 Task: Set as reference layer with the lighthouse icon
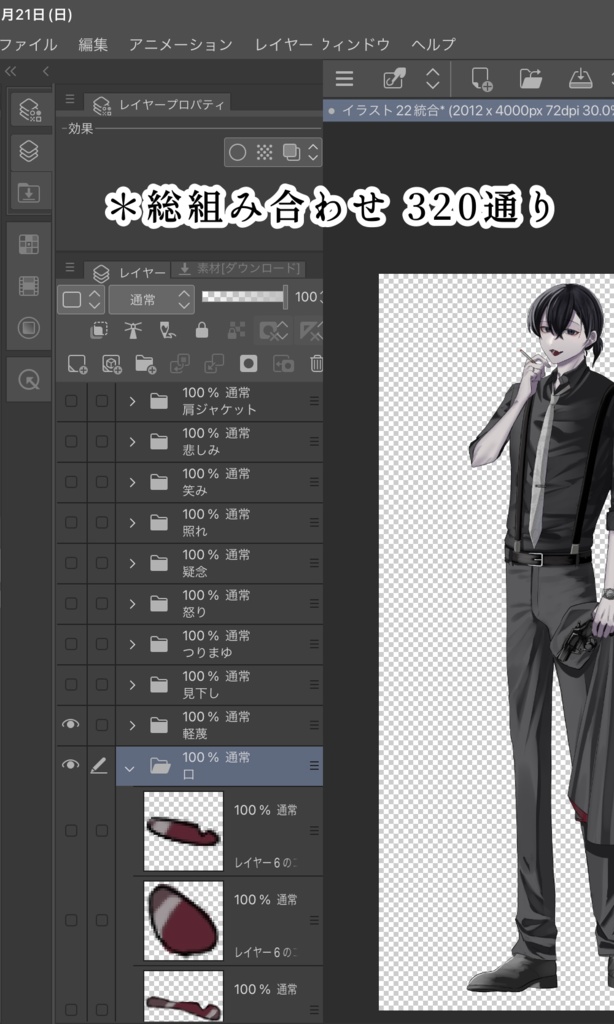[133, 331]
